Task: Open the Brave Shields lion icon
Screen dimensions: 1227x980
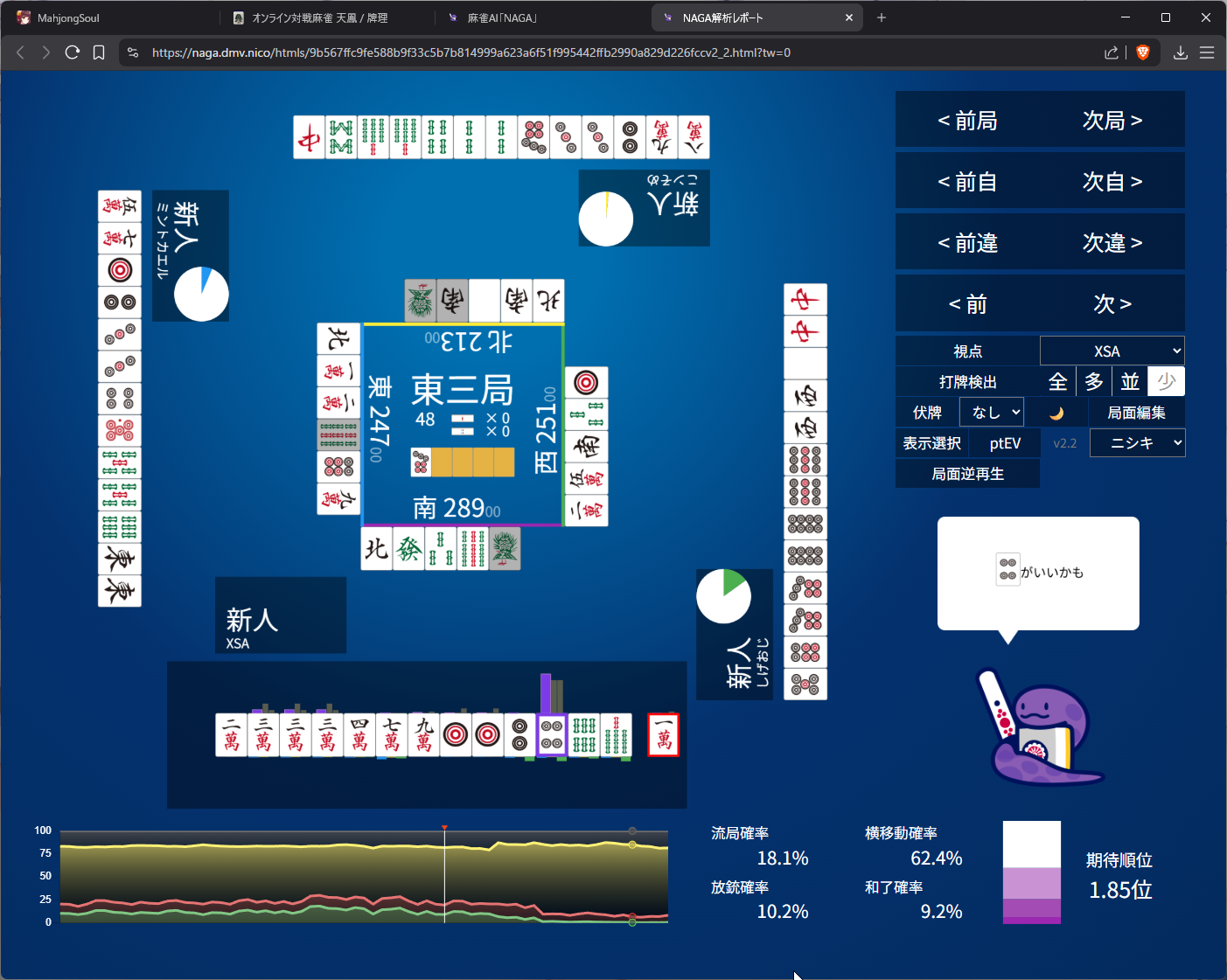Action: 1142,52
